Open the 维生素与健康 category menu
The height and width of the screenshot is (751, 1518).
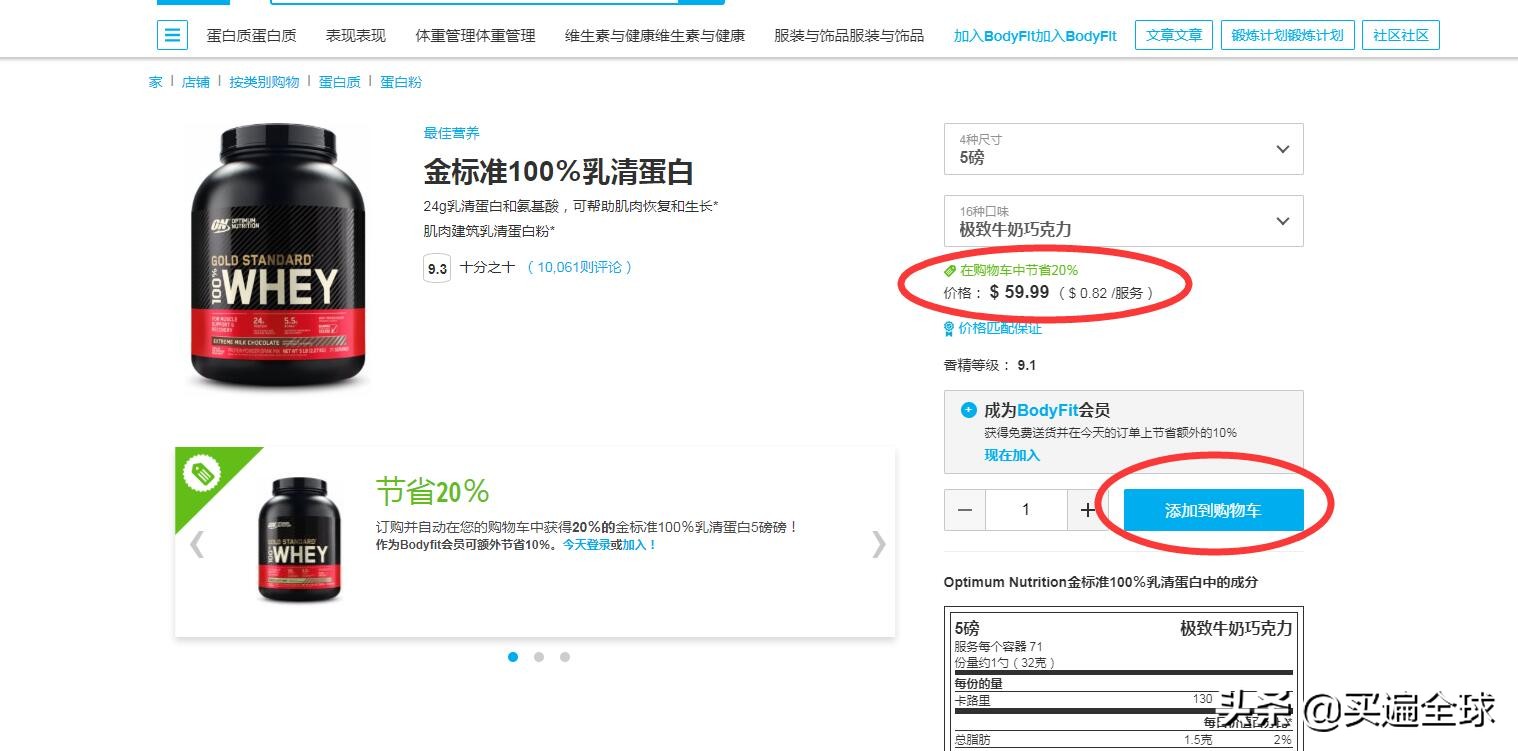(x=654, y=33)
